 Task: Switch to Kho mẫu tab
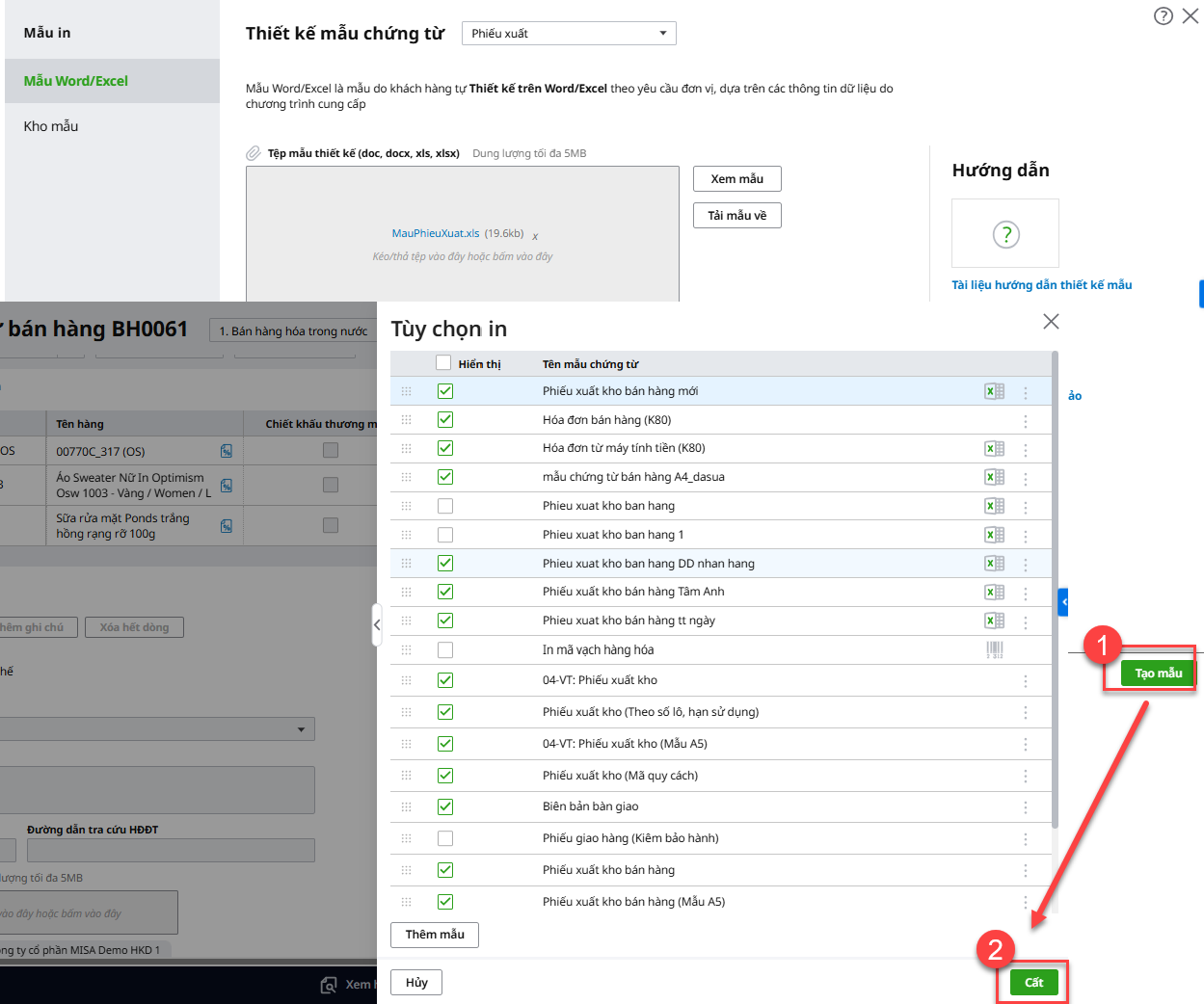click(51, 126)
